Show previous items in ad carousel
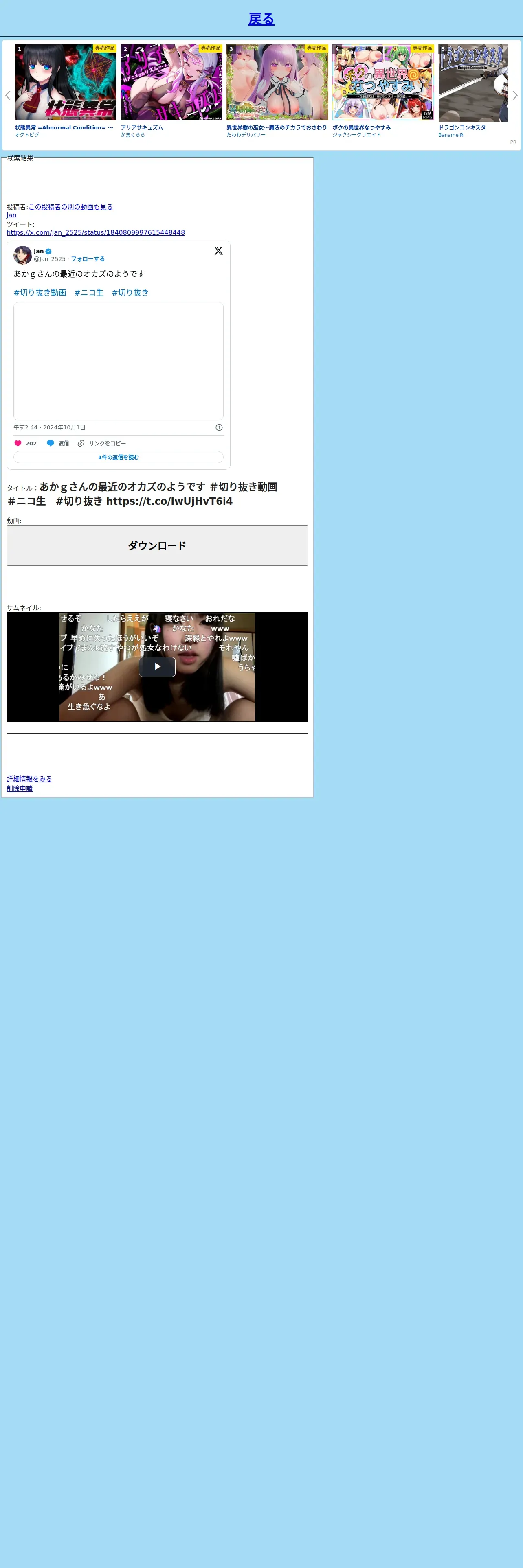 tap(8, 96)
